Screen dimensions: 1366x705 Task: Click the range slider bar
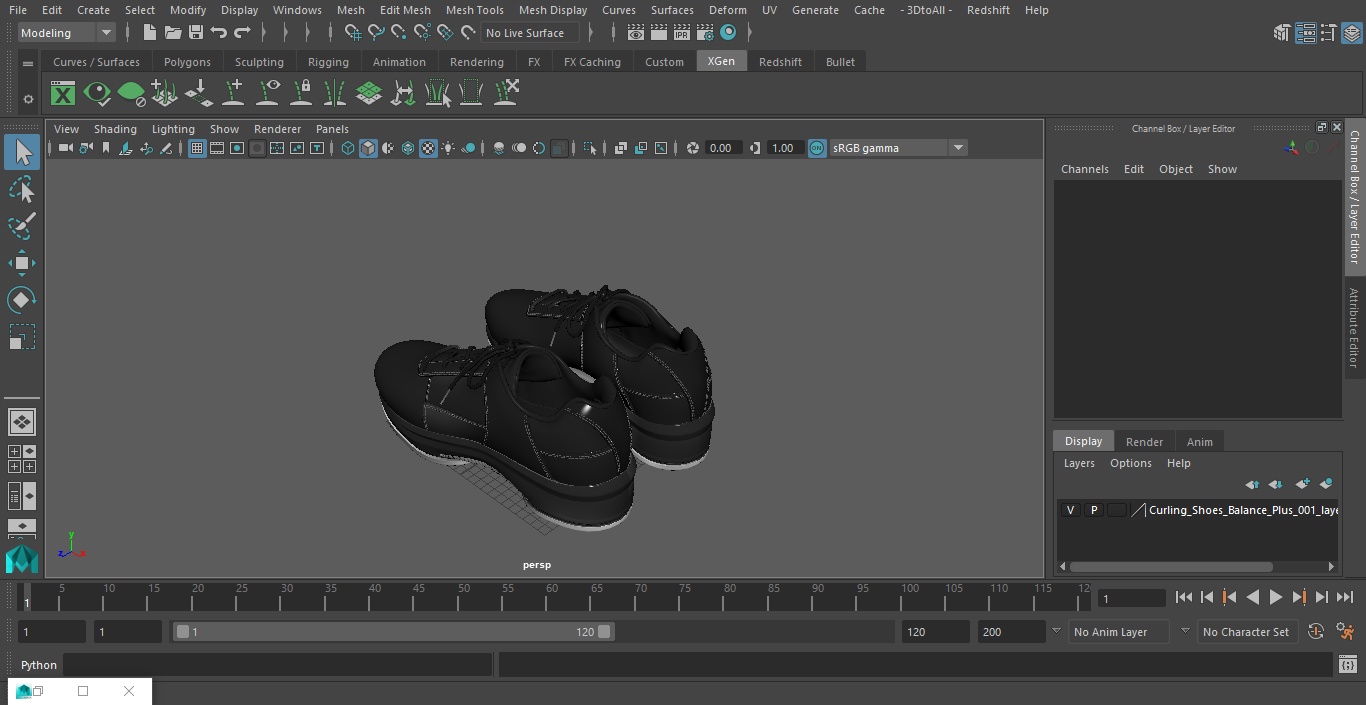394,632
